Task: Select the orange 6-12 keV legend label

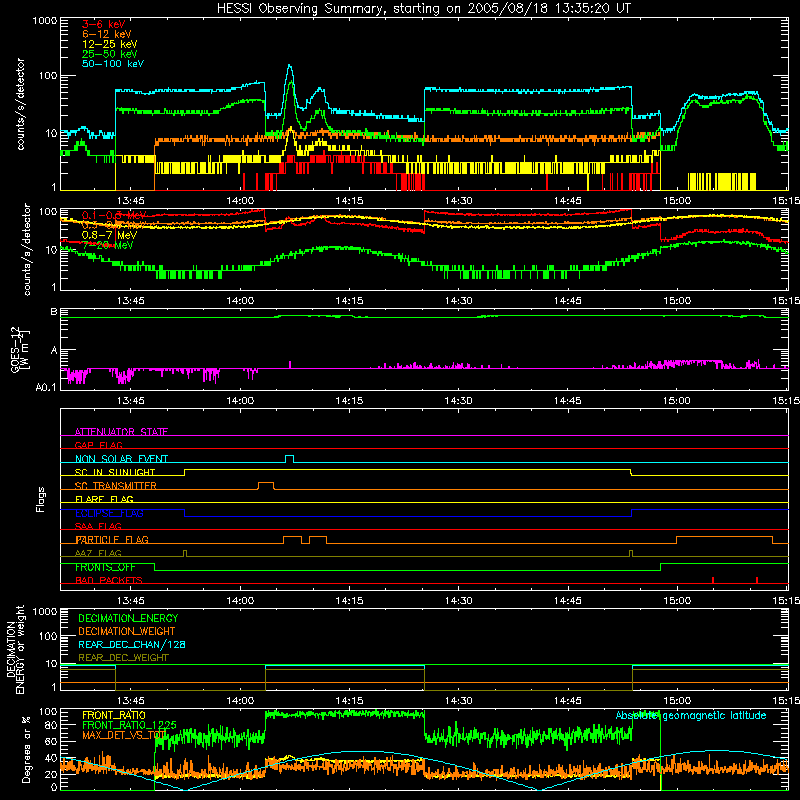Action: tap(106, 34)
